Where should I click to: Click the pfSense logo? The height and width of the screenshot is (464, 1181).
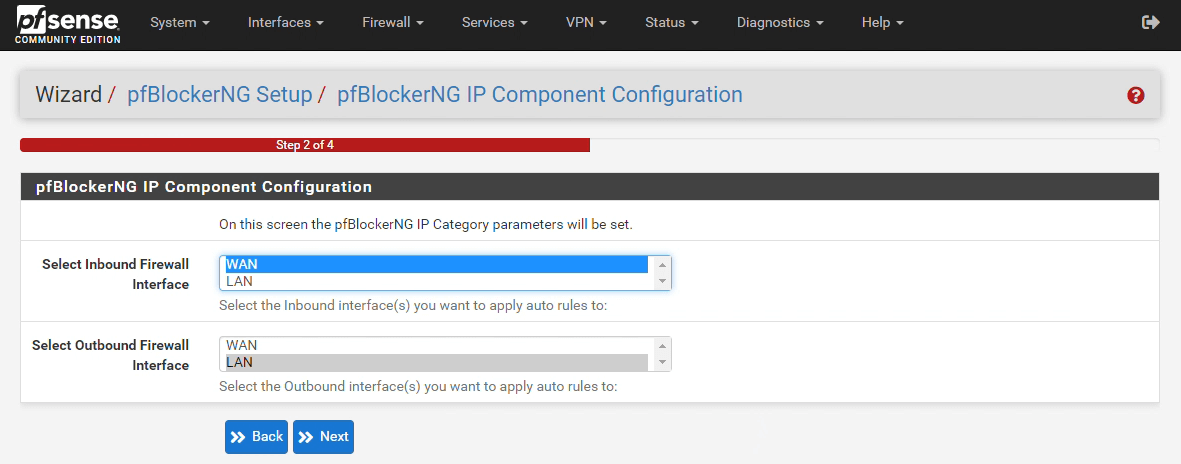[x=68, y=24]
